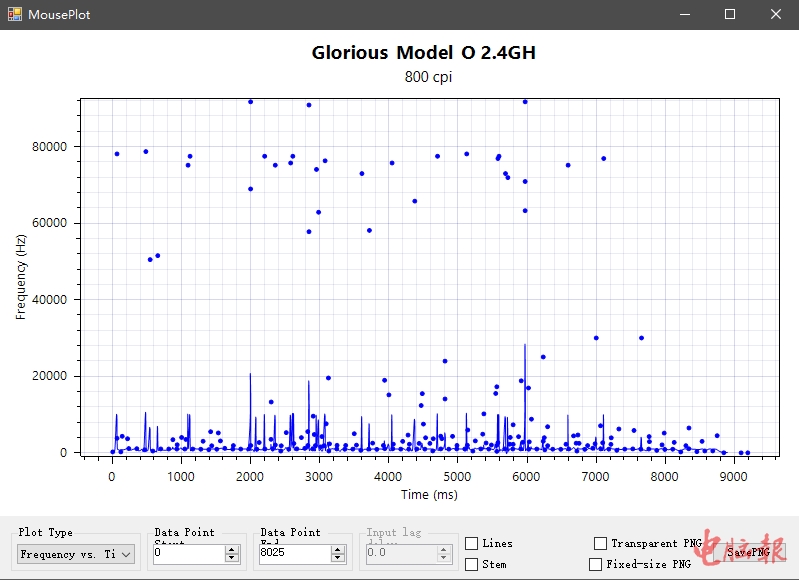Click the plot title Glorious Model O 2.4GH
The height and width of the screenshot is (580, 799).
pos(423,53)
